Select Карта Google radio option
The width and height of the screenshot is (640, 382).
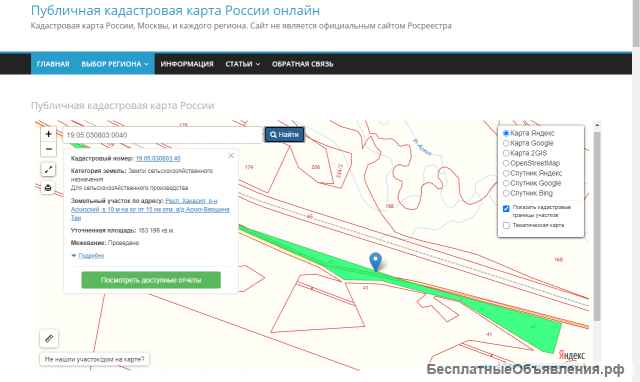pos(506,143)
